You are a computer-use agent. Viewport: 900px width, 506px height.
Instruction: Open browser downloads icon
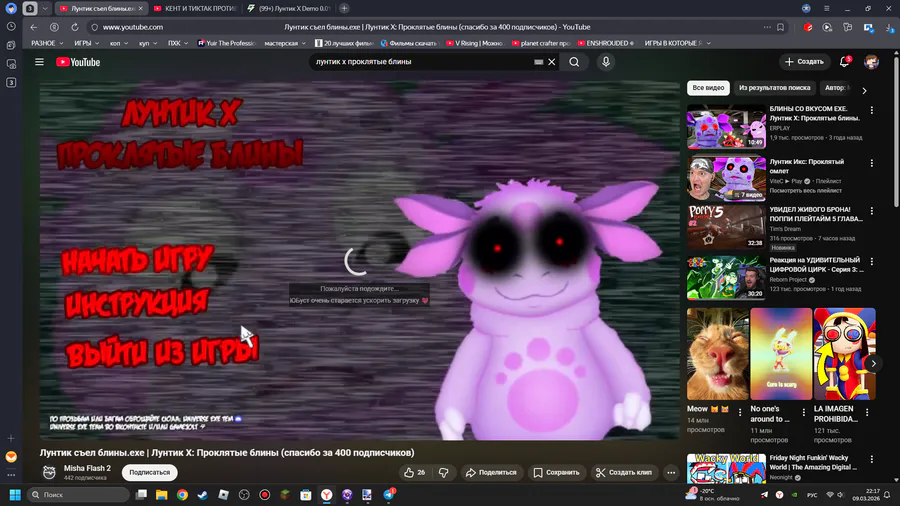click(890, 27)
